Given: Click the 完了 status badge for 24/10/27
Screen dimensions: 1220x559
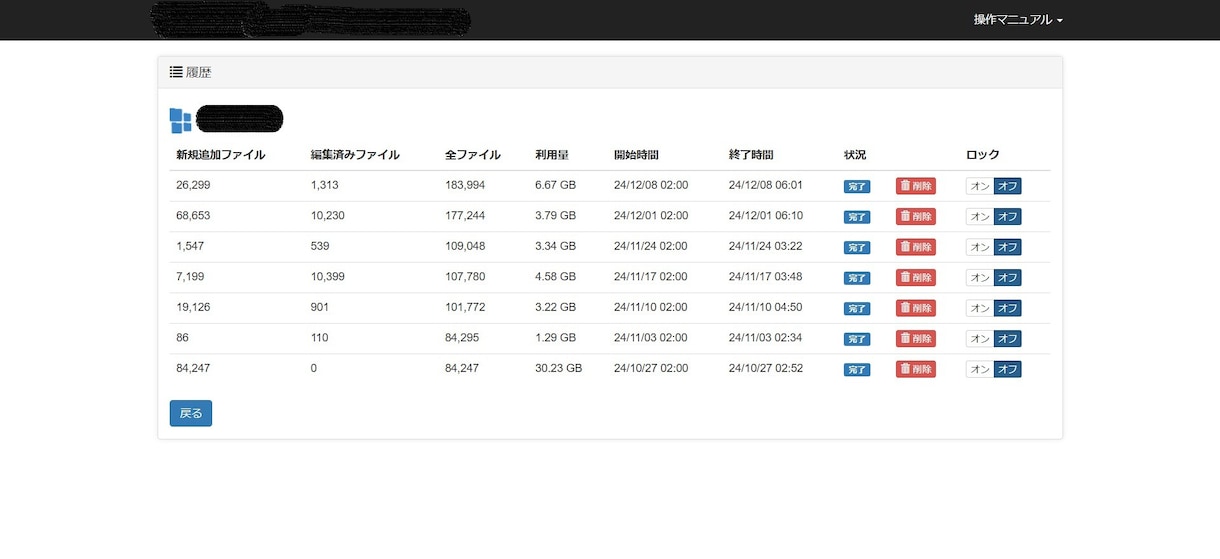Looking at the screenshot, I should (857, 370).
